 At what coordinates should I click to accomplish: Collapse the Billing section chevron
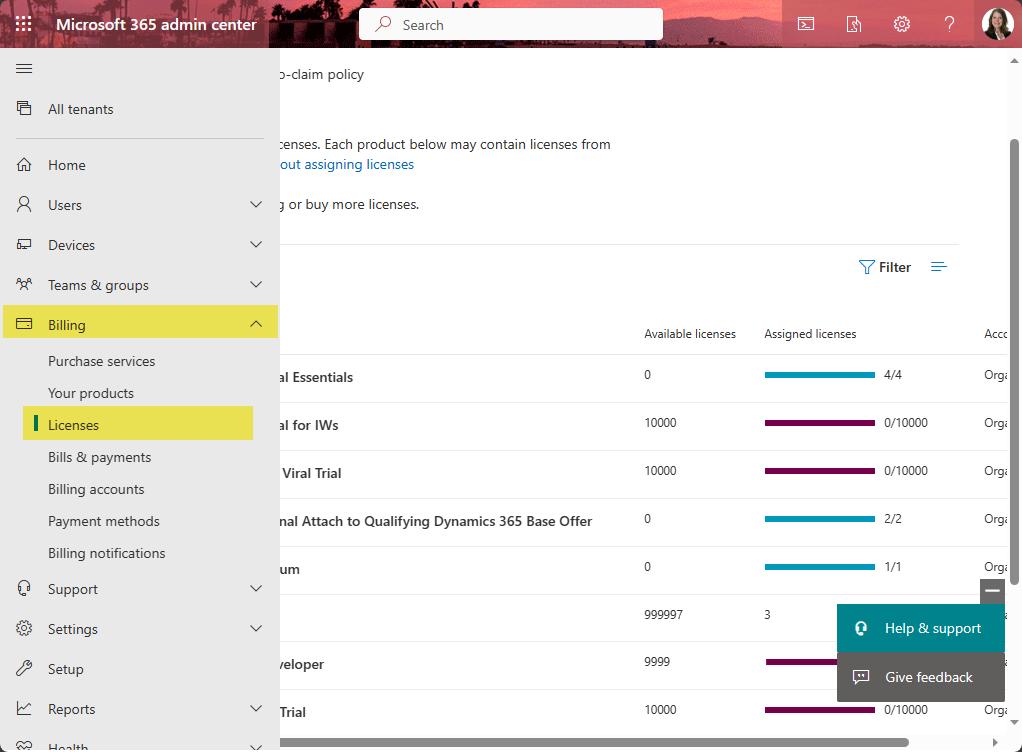point(256,324)
